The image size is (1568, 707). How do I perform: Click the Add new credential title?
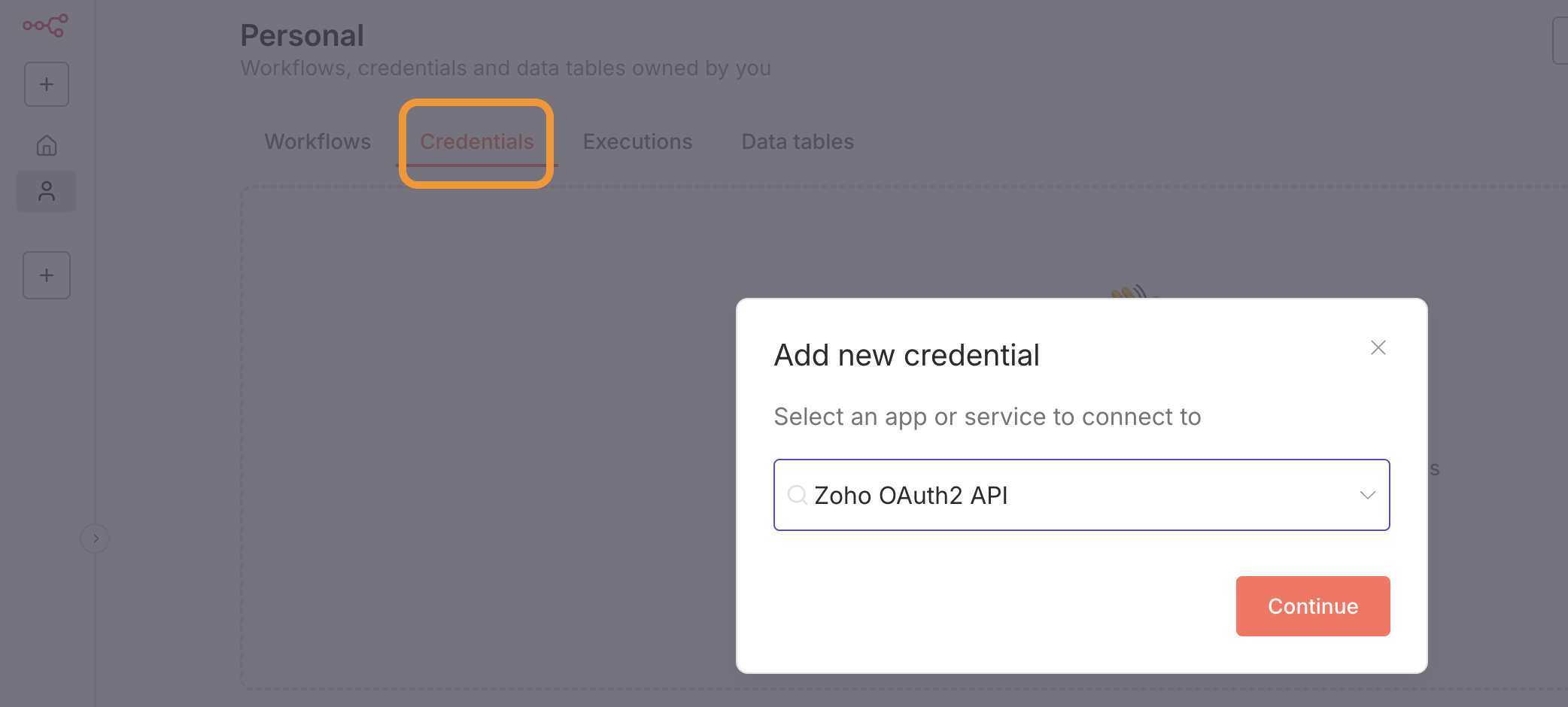tap(907, 355)
